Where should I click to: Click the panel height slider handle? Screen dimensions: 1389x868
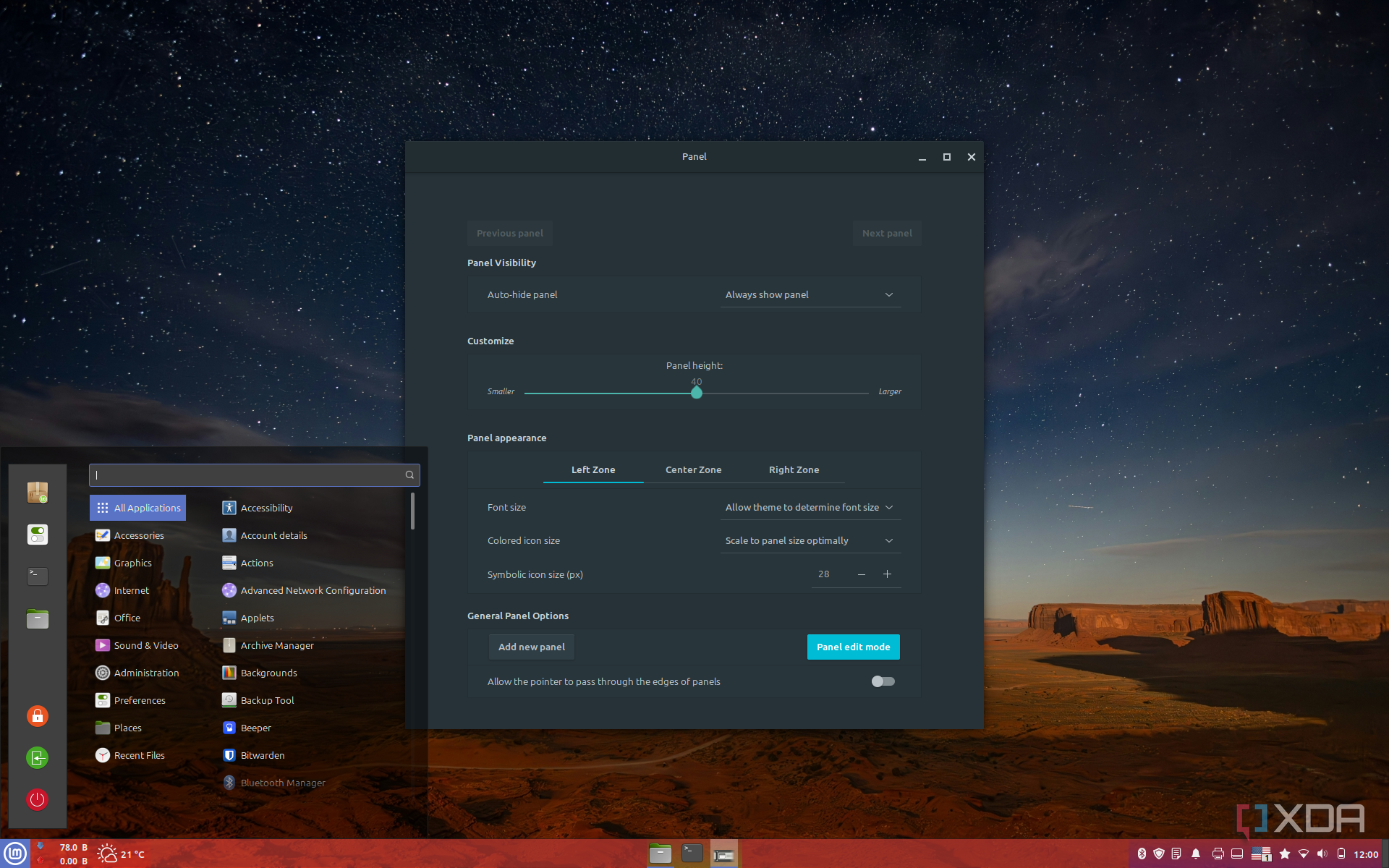(x=696, y=393)
